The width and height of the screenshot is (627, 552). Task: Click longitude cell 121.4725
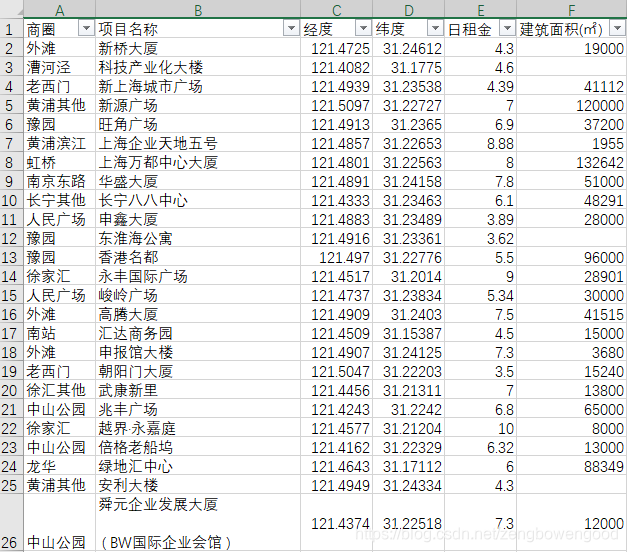click(x=336, y=48)
